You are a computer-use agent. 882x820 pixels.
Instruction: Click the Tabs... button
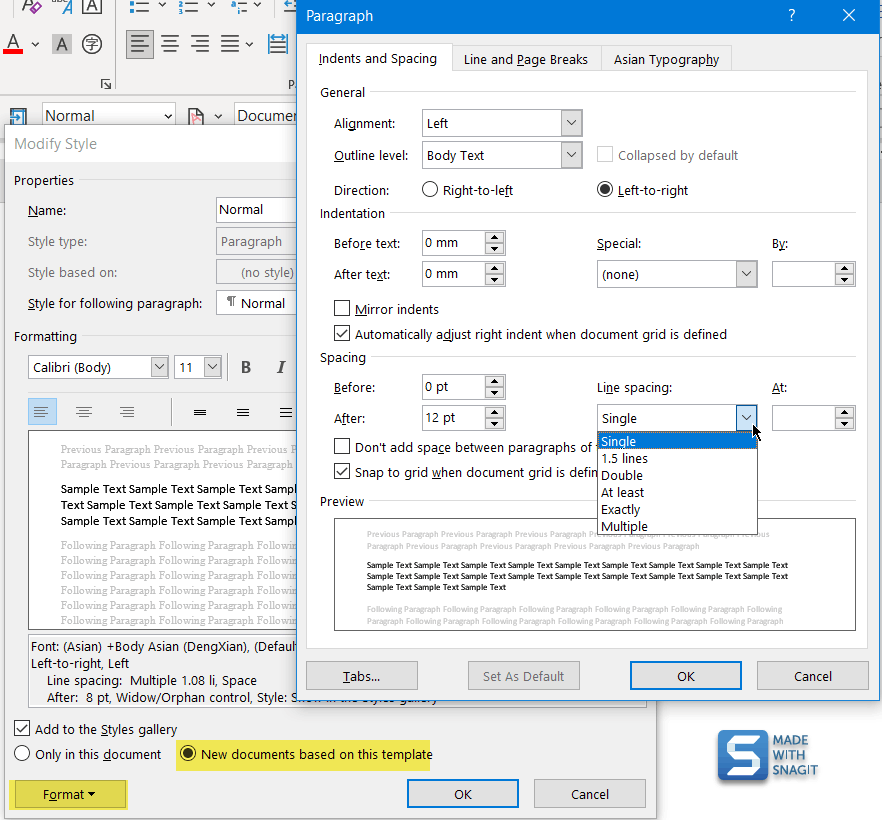pyautogui.click(x=362, y=675)
